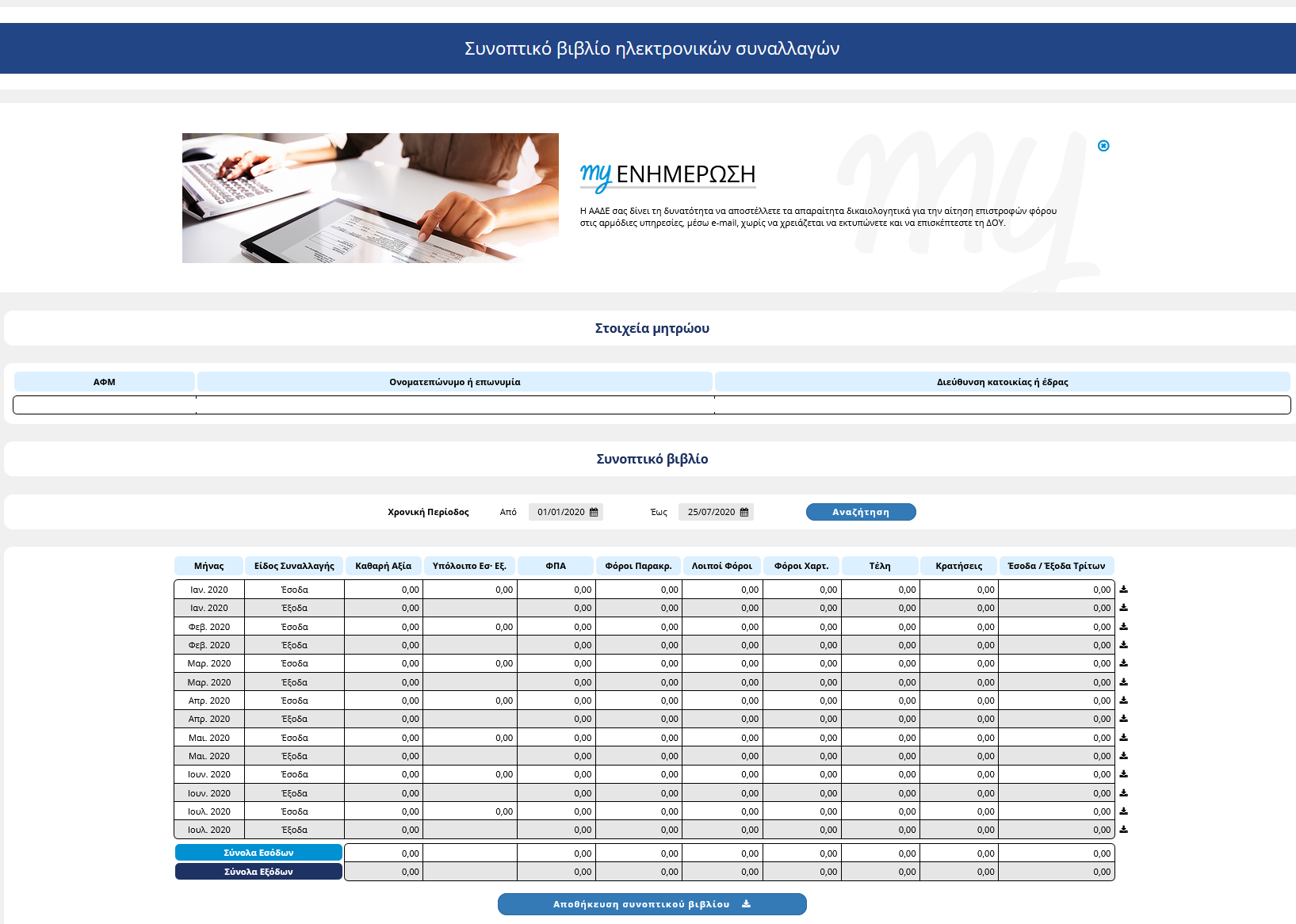Open the Έως date calendar picker

(x=744, y=512)
